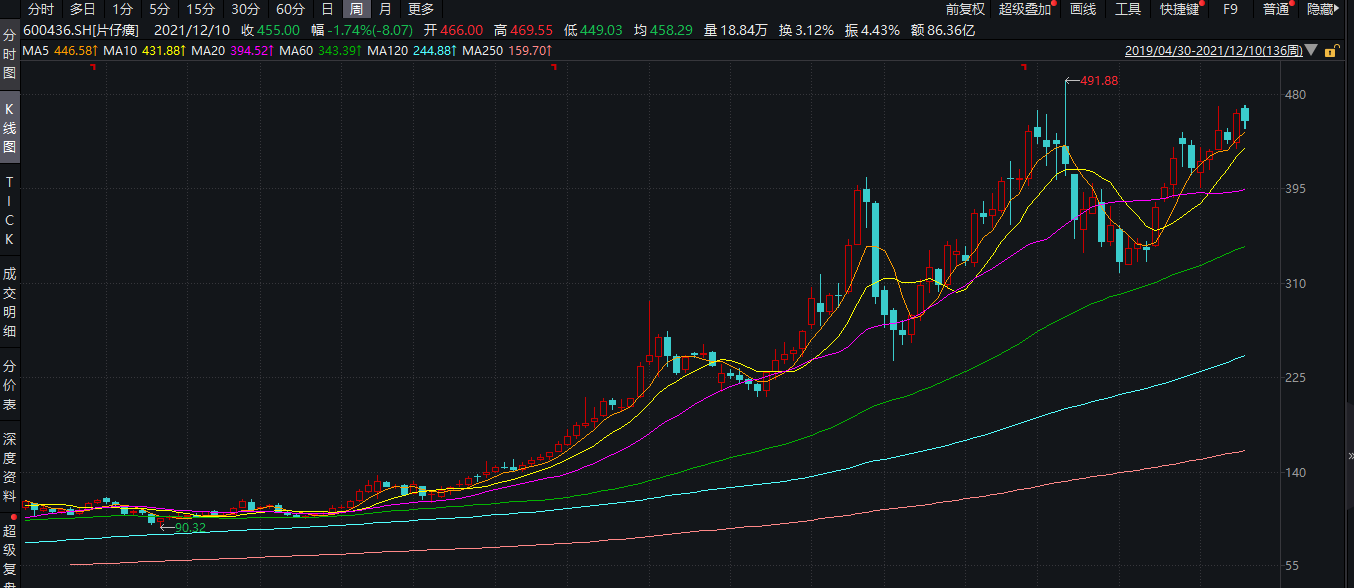Screen dimensions: 1354x588
Task: Switch to 多日 multi-day tab
Action: (83, 9)
